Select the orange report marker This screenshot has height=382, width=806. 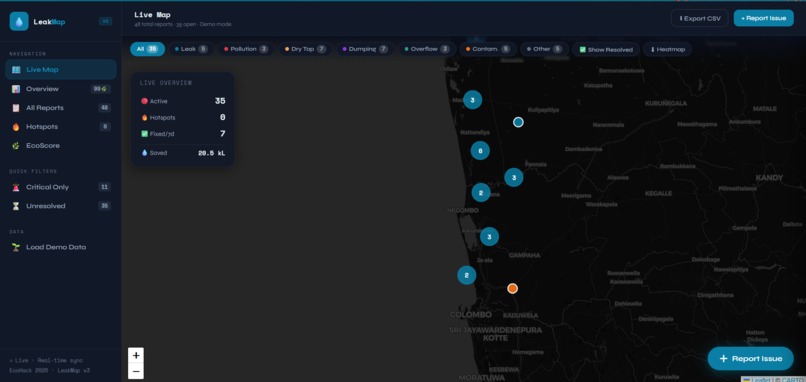pyautogui.click(x=512, y=288)
